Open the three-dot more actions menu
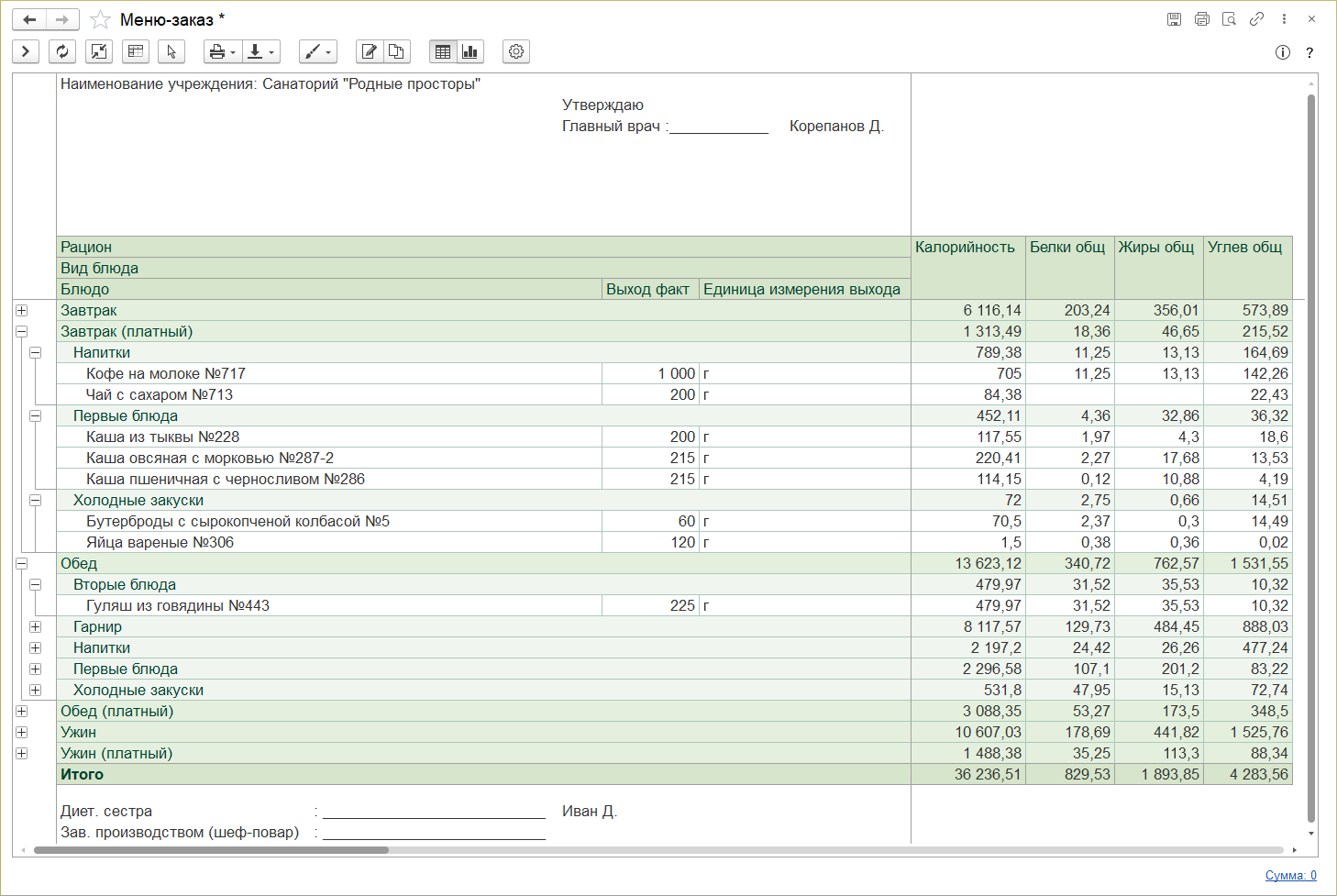 click(1284, 19)
